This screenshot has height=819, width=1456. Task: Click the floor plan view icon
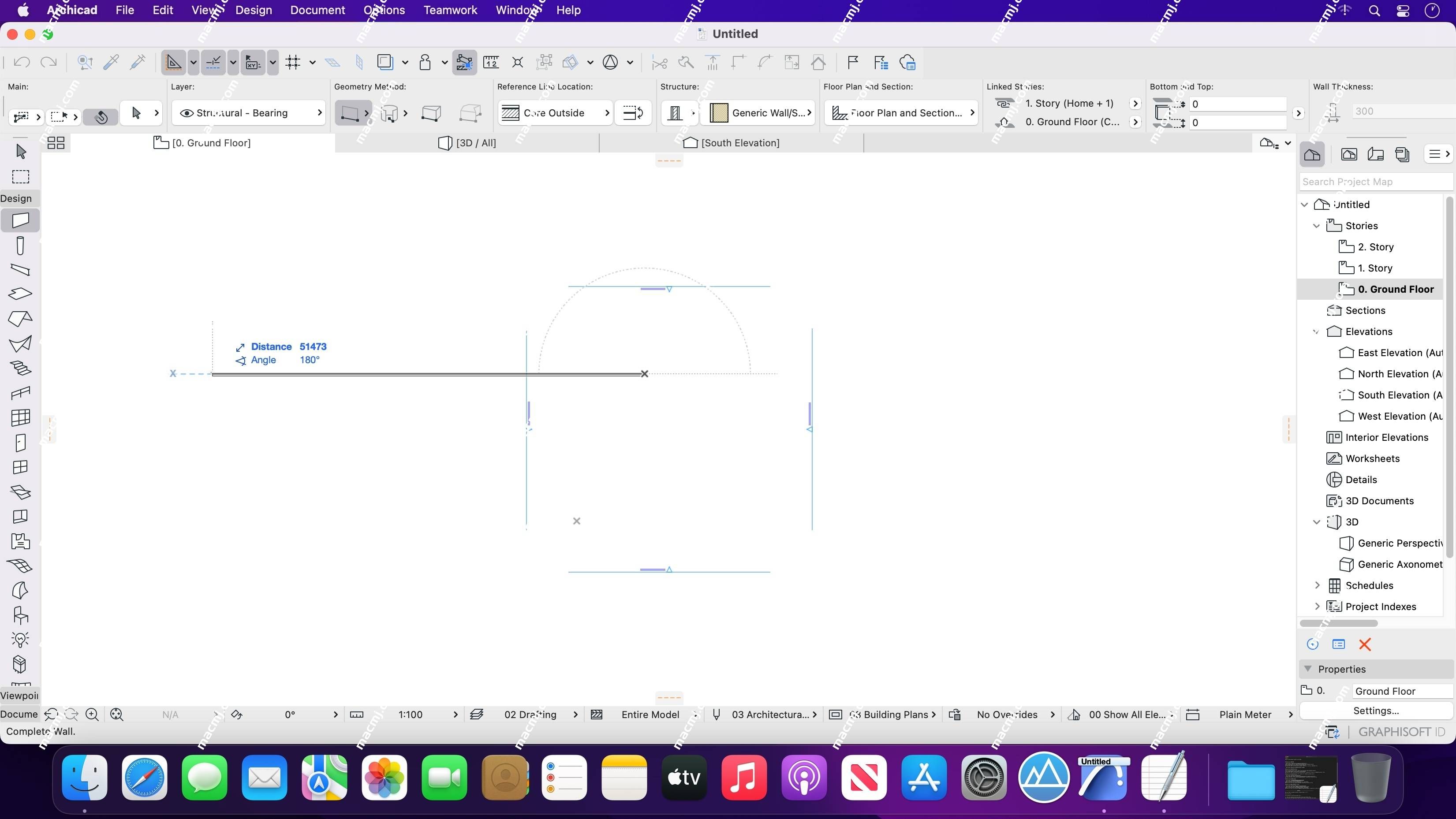tap(161, 143)
